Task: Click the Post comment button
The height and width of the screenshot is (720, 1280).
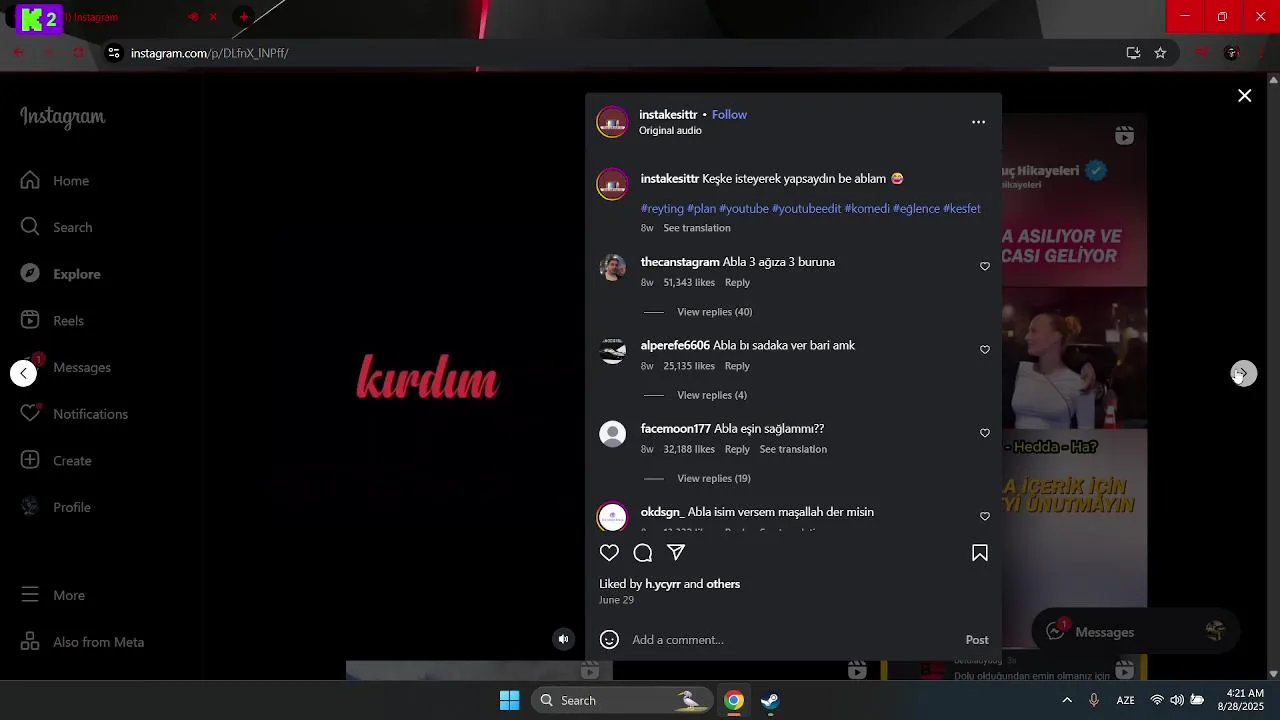Action: click(977, 640)
